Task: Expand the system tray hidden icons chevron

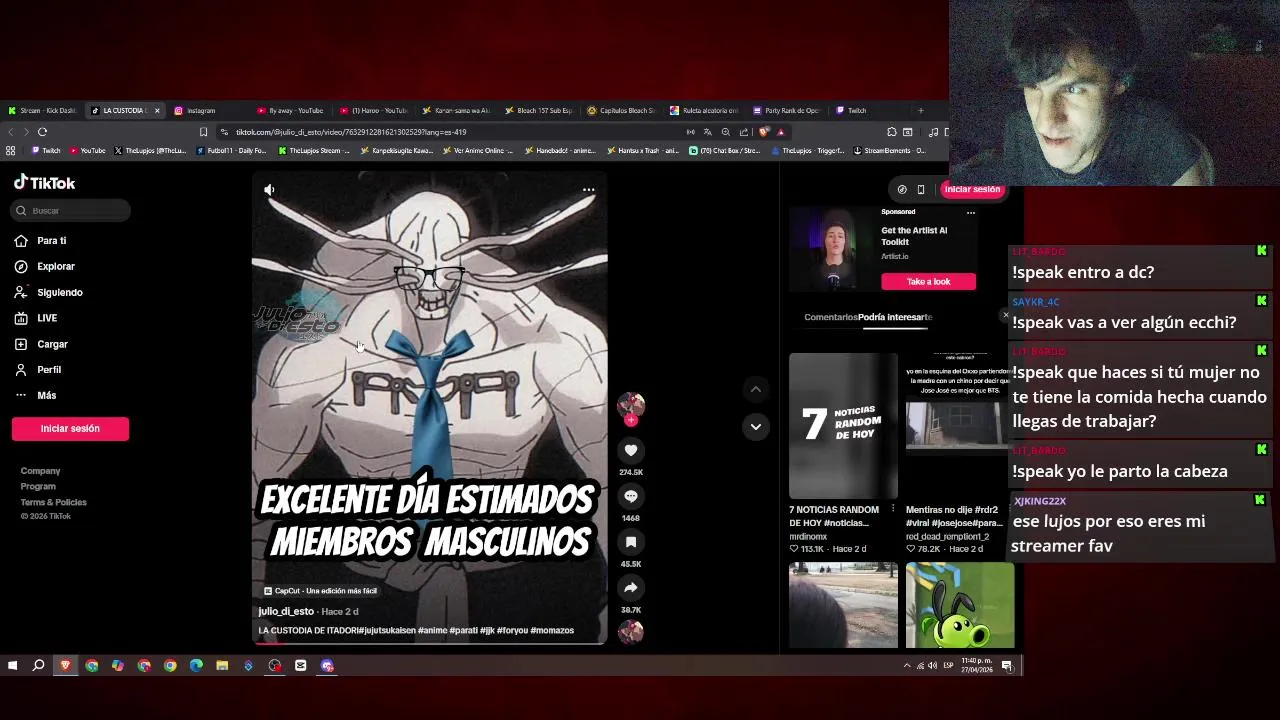Action: click(907, 665)
